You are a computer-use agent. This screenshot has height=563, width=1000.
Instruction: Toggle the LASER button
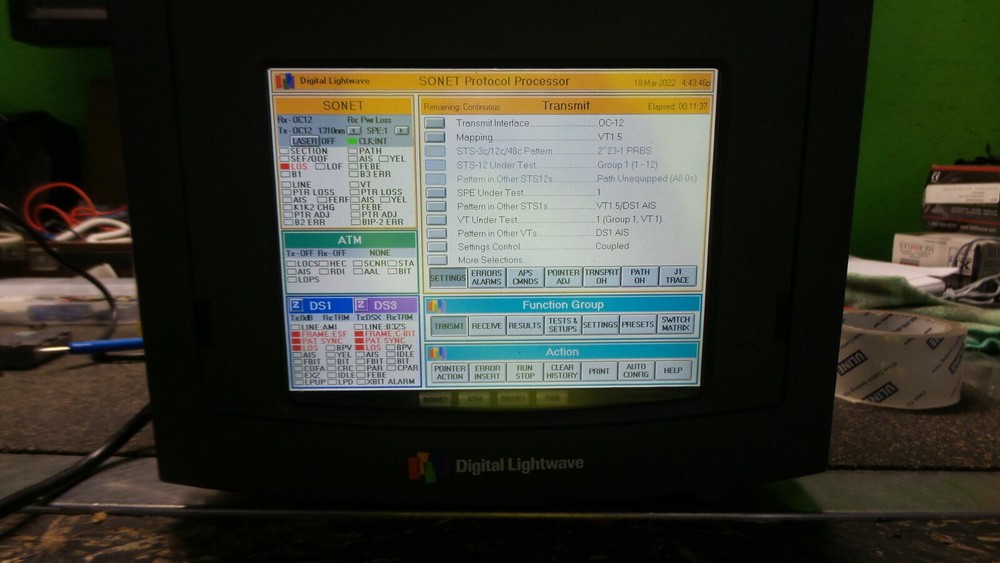point(305,141)
